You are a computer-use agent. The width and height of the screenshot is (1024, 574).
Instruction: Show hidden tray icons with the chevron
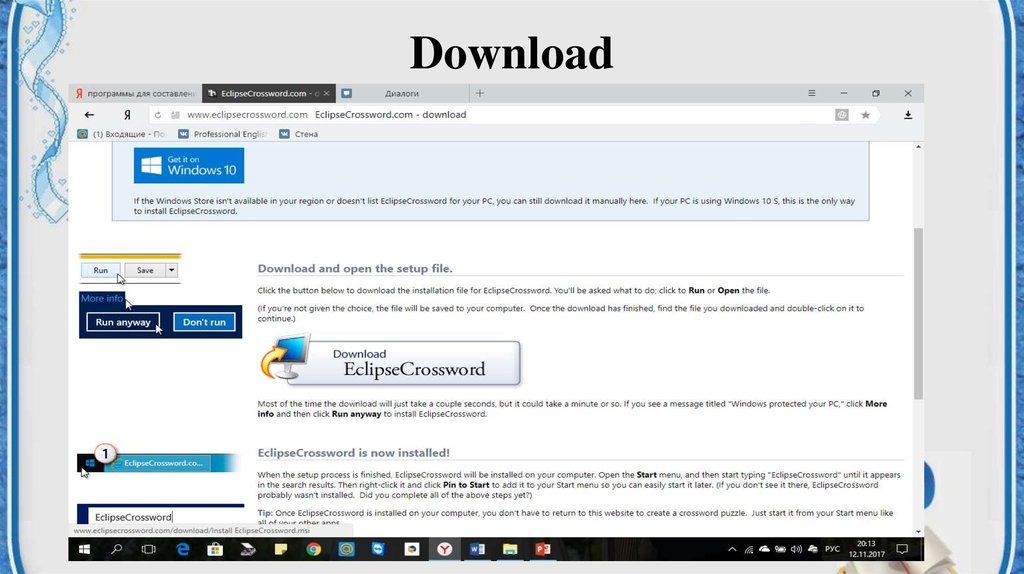[x=732, y=549]
